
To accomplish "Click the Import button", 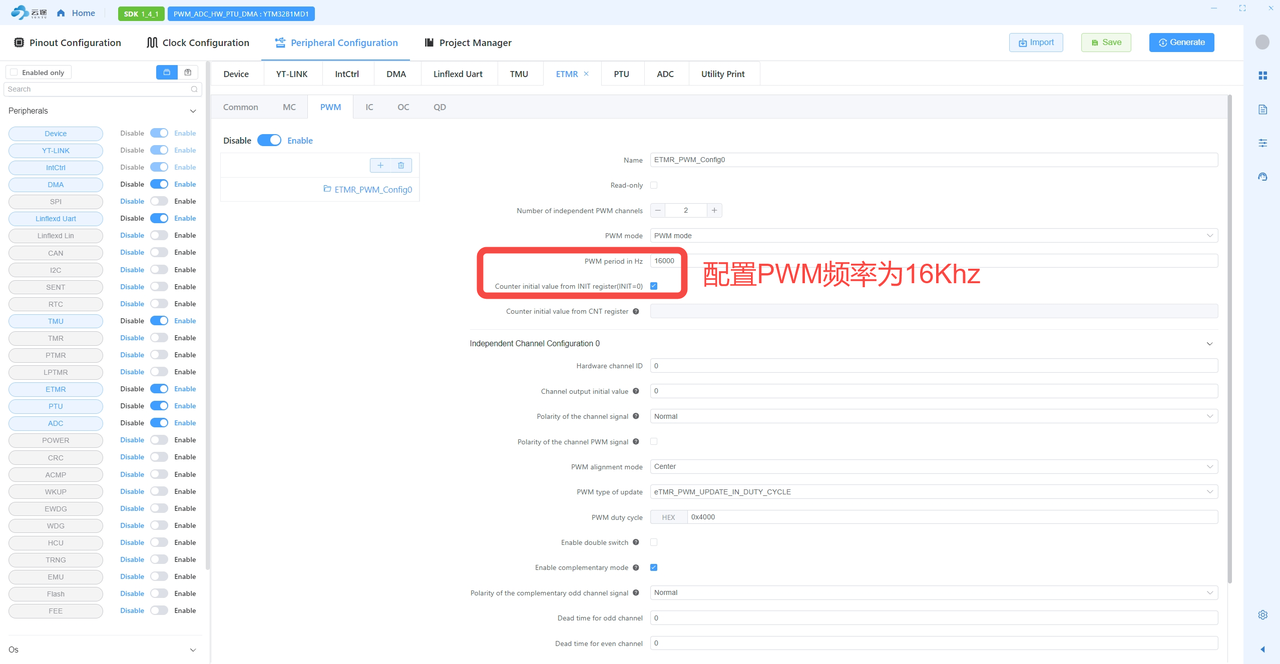I will 1036,42.
